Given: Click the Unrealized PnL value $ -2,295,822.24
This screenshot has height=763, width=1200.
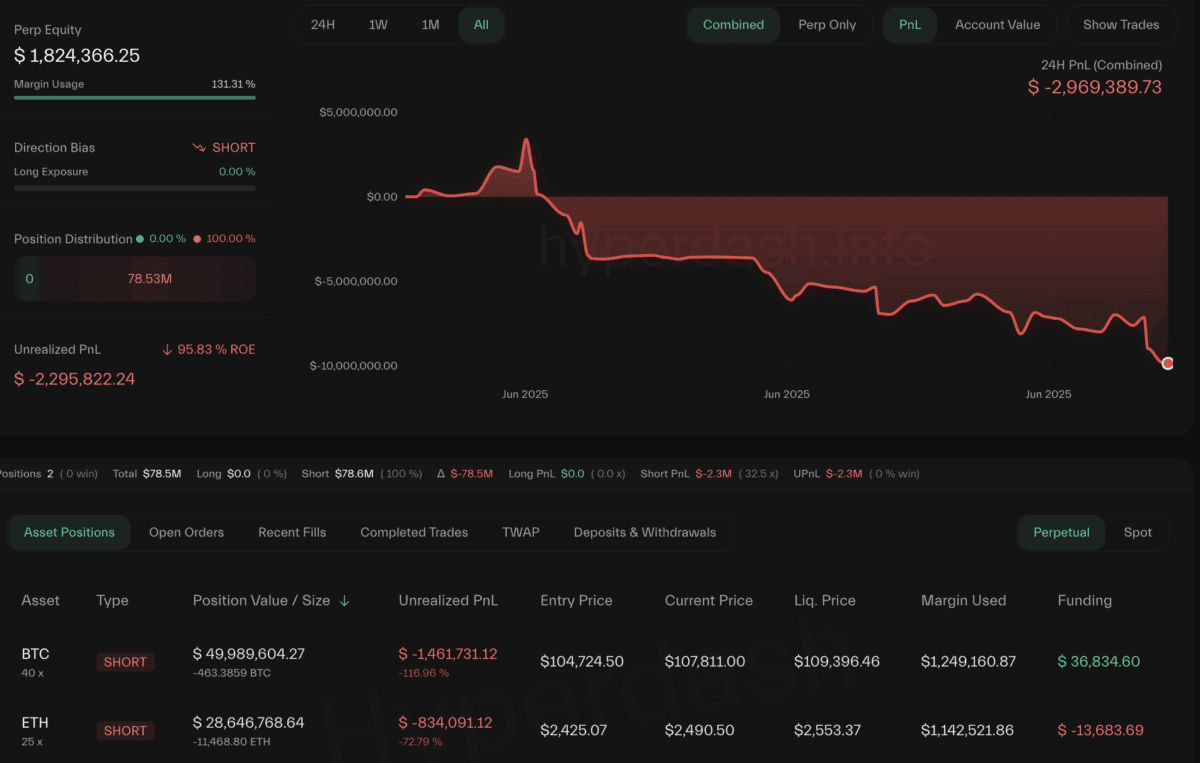Looking at the screenshot, I should 74,379.
